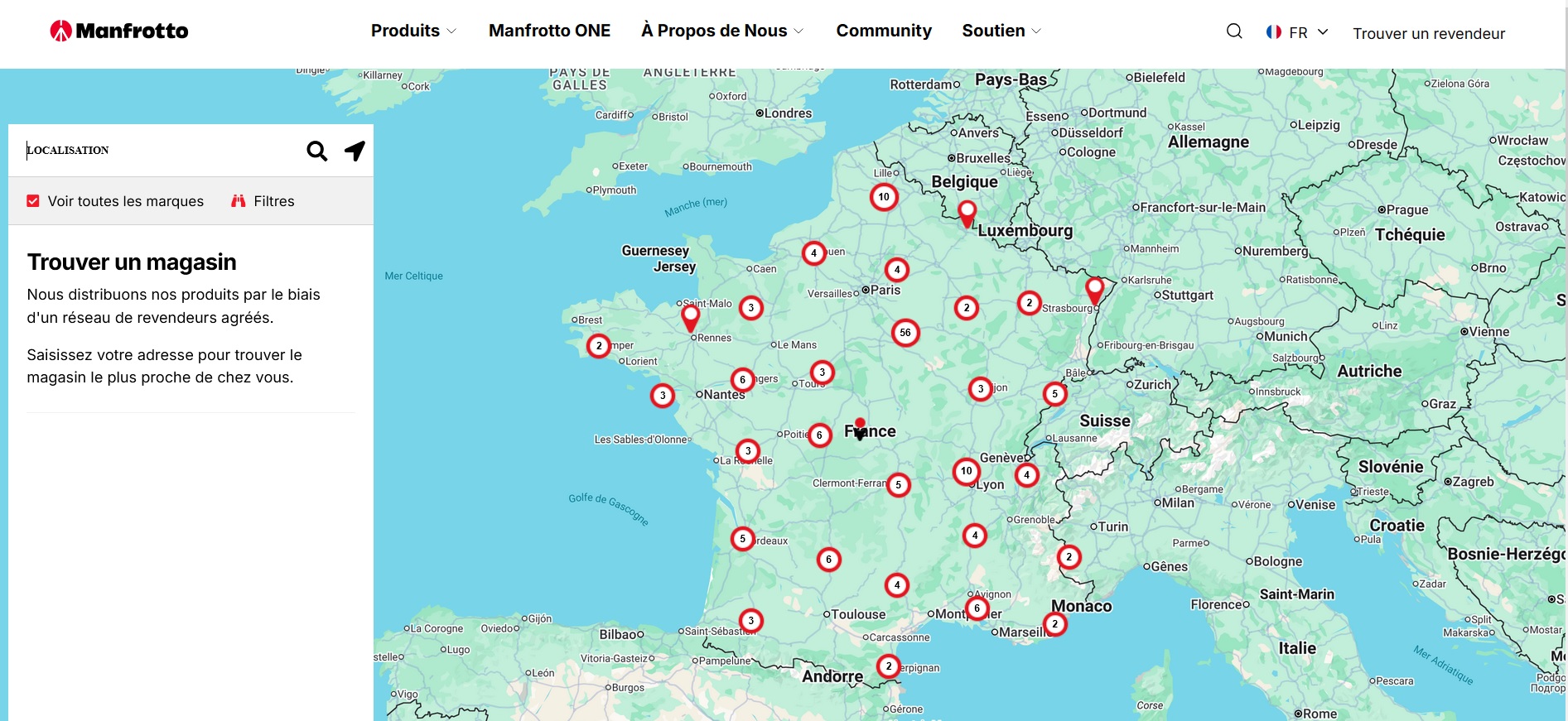Use my current location arrow icon
The image size is (1568, 721).
pos(355,151)
